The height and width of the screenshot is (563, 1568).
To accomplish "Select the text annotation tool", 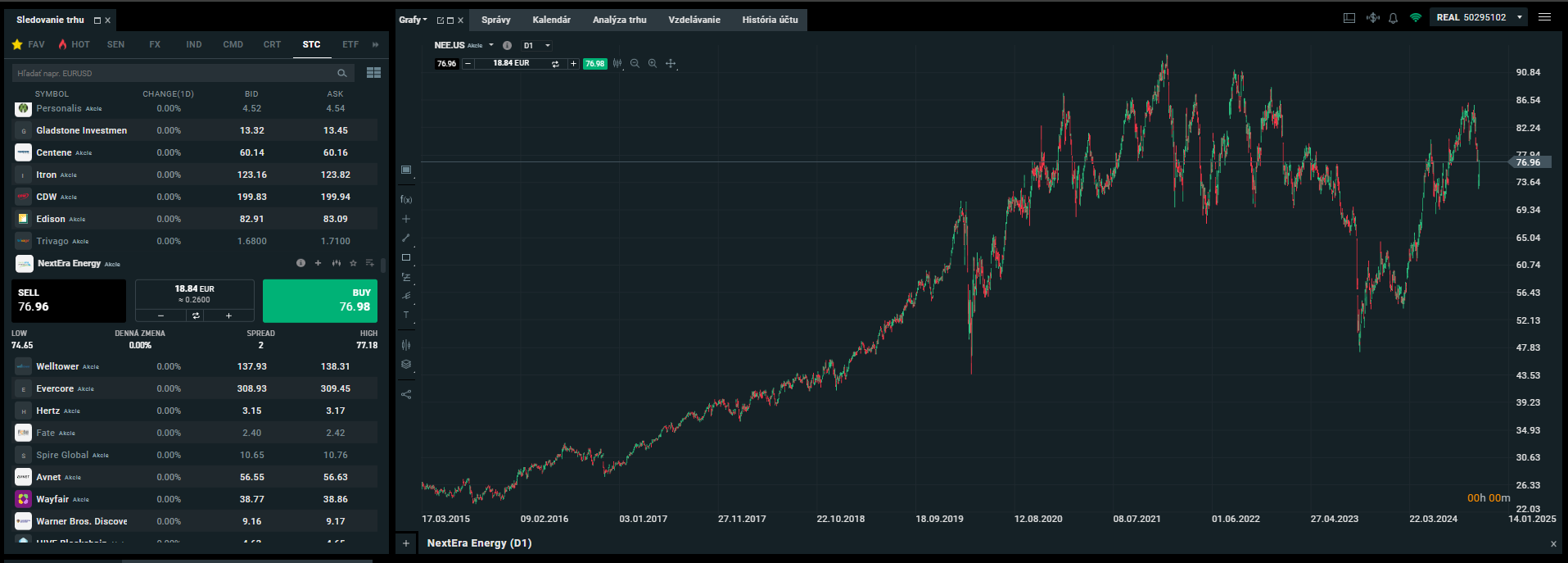I will (x=406, y=315).
